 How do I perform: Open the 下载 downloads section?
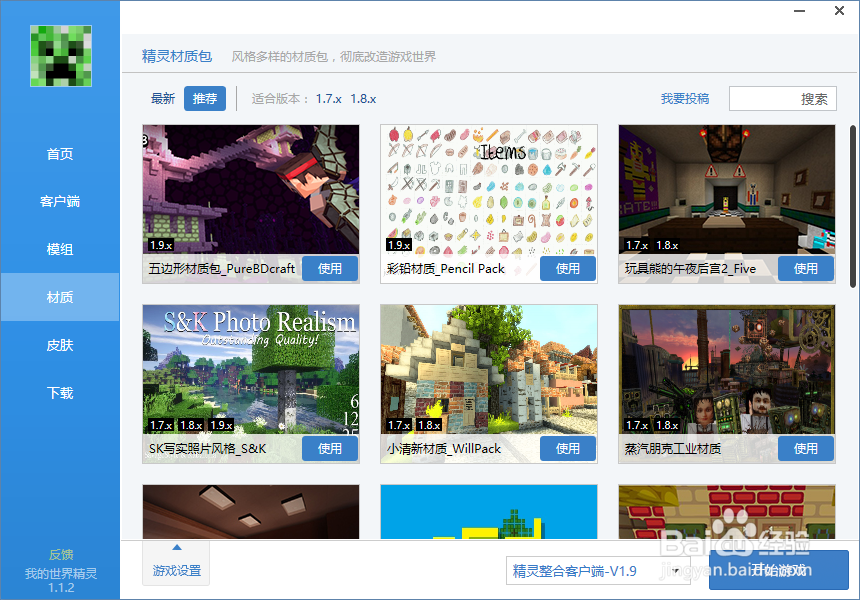tap(60, 393)
